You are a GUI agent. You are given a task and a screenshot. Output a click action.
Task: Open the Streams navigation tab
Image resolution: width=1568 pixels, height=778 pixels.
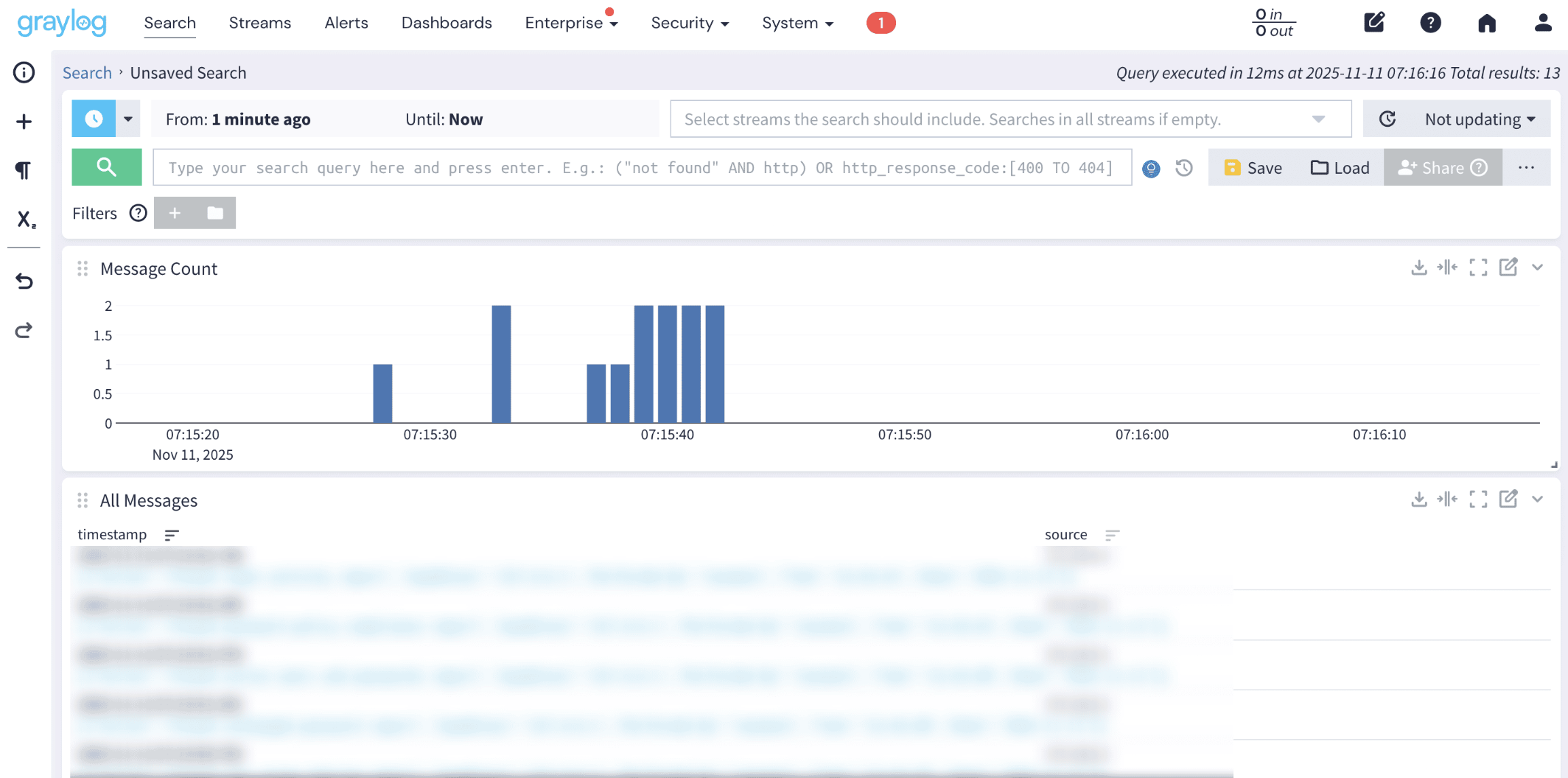259,23
